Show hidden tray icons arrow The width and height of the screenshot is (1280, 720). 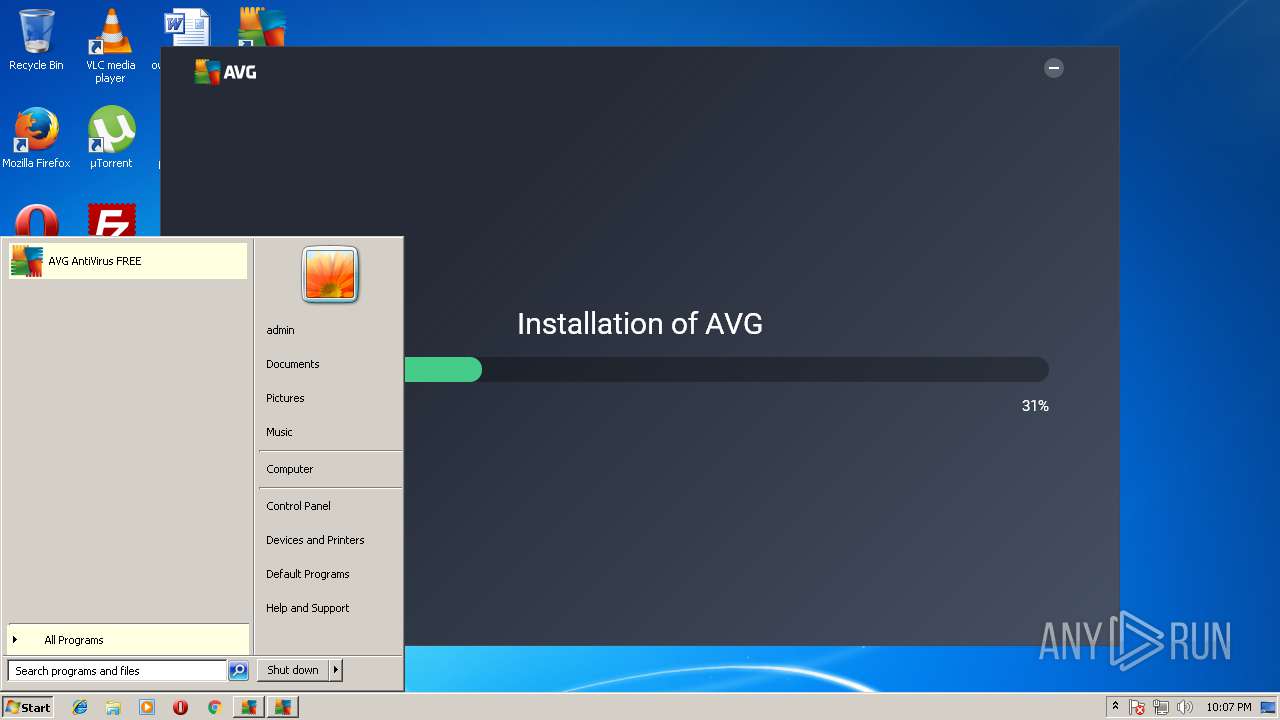pyautogui.click(x=1115, y=707)
